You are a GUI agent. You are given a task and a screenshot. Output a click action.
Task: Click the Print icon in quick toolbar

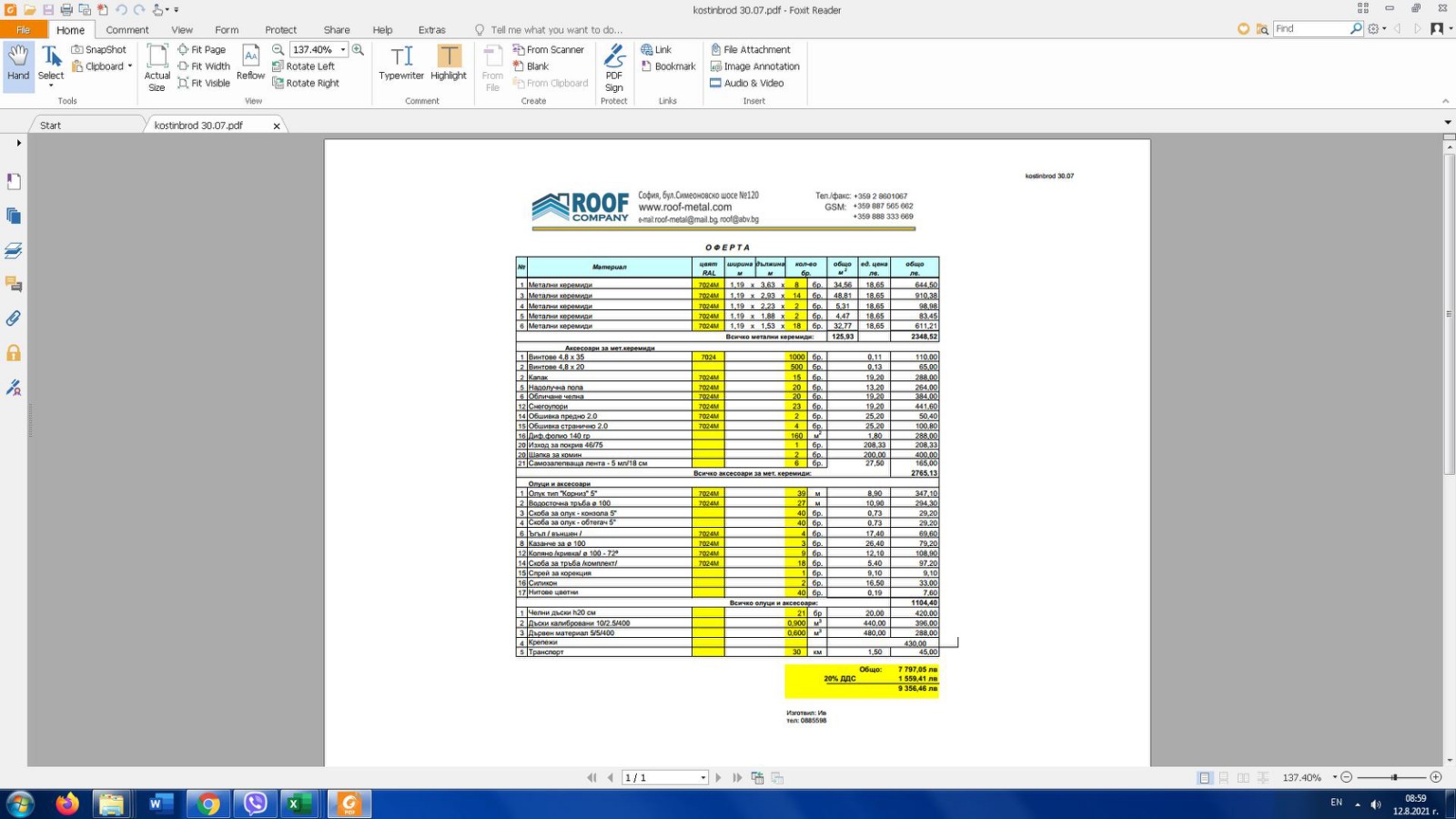tap(66, 10)
